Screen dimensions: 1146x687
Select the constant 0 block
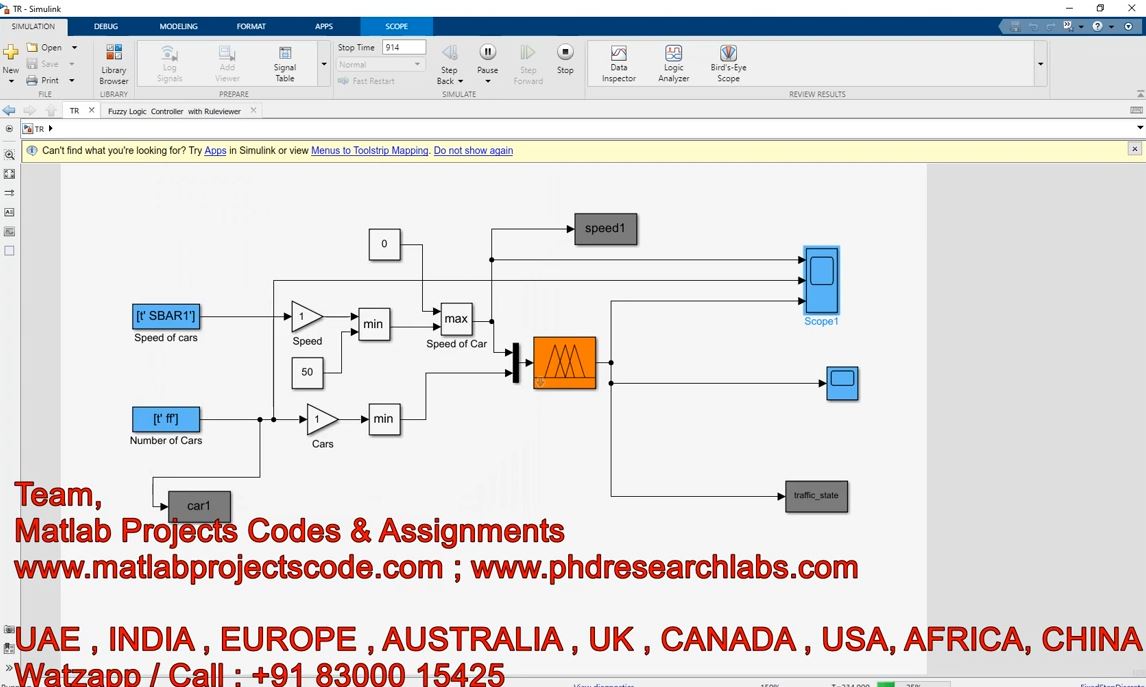click(384, 244)
